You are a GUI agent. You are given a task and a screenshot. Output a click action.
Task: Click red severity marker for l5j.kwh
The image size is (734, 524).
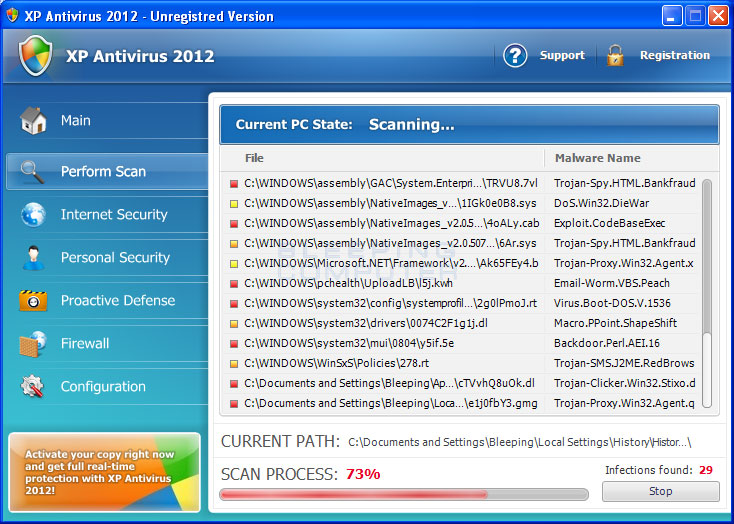click(234, 284)
